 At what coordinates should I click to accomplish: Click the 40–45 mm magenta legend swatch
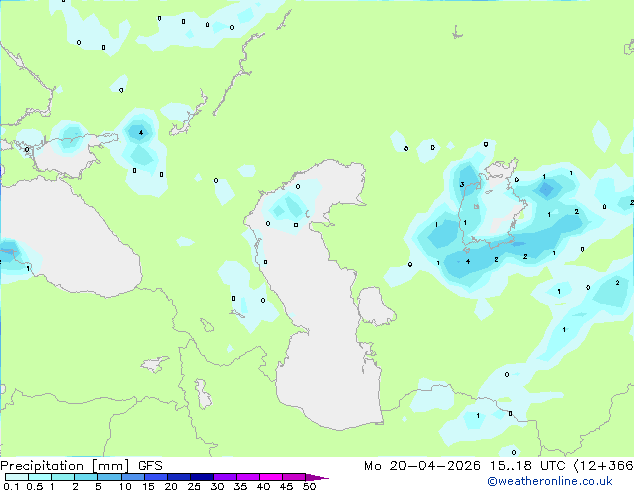point(271,477)
